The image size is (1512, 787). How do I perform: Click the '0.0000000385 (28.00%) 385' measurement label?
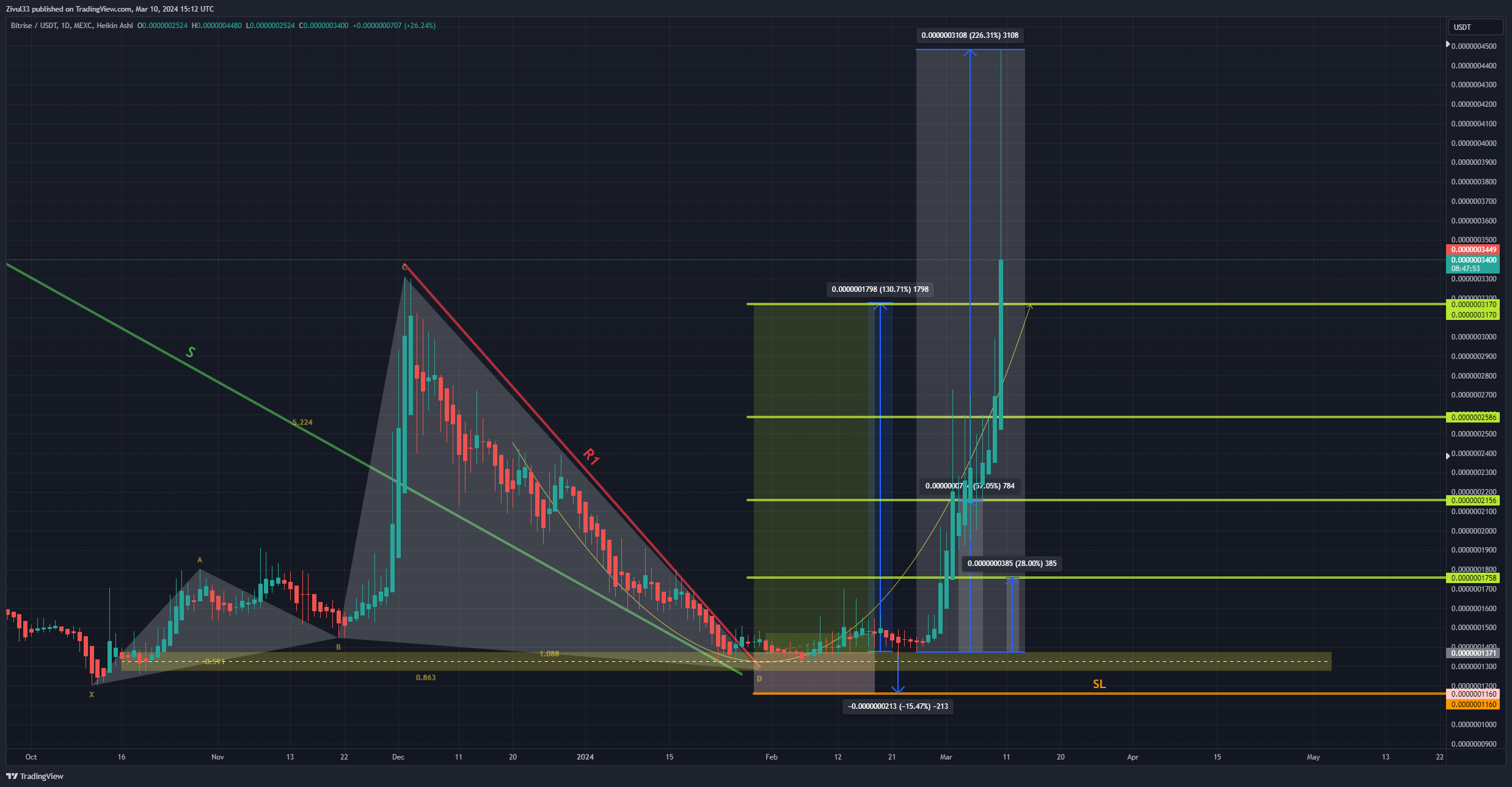click(1012, 564)
